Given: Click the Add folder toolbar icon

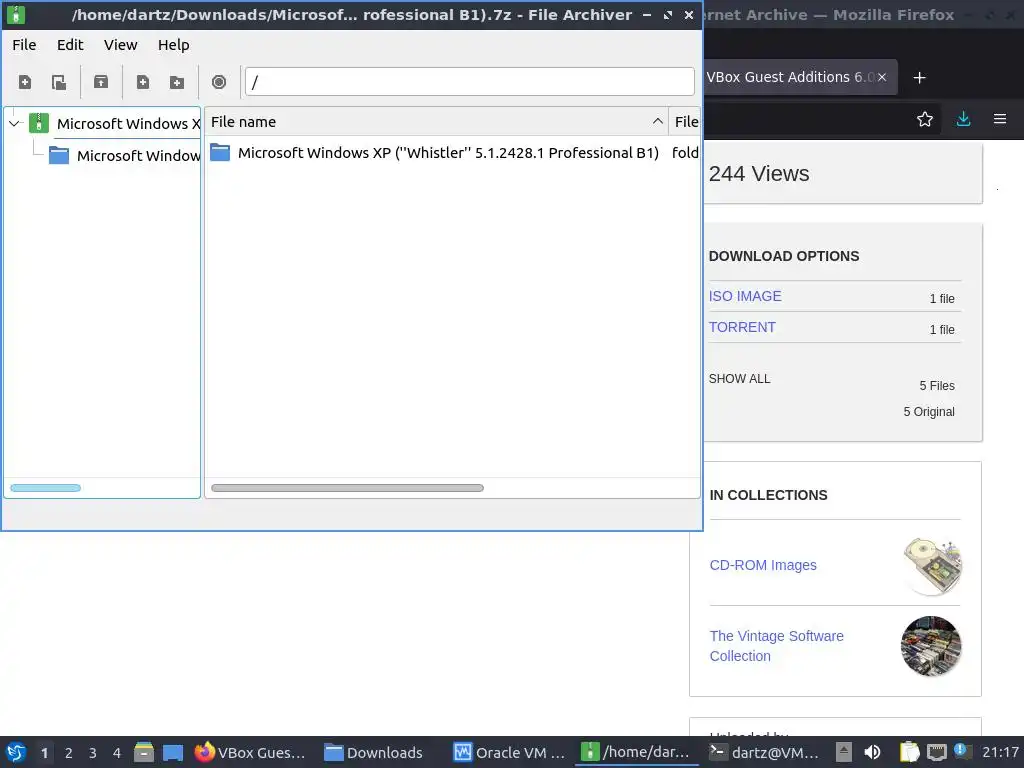Looking at the screenshot, I should [176, 82].
